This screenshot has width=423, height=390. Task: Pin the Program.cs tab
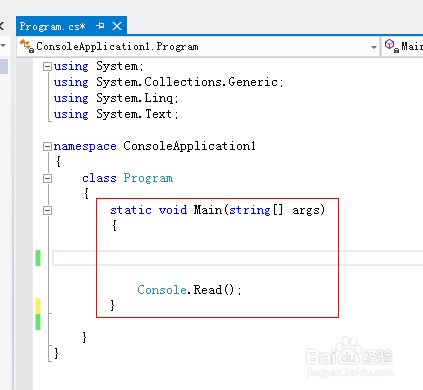[100, 26]
